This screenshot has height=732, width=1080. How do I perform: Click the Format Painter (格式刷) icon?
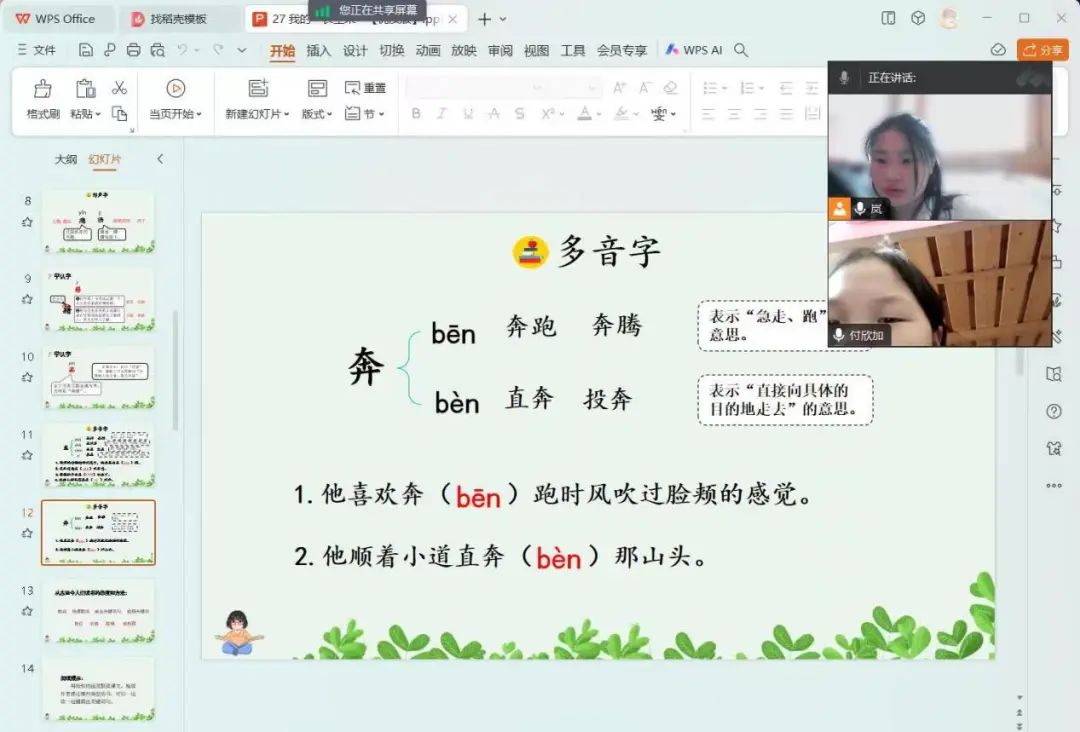point(43,89)
